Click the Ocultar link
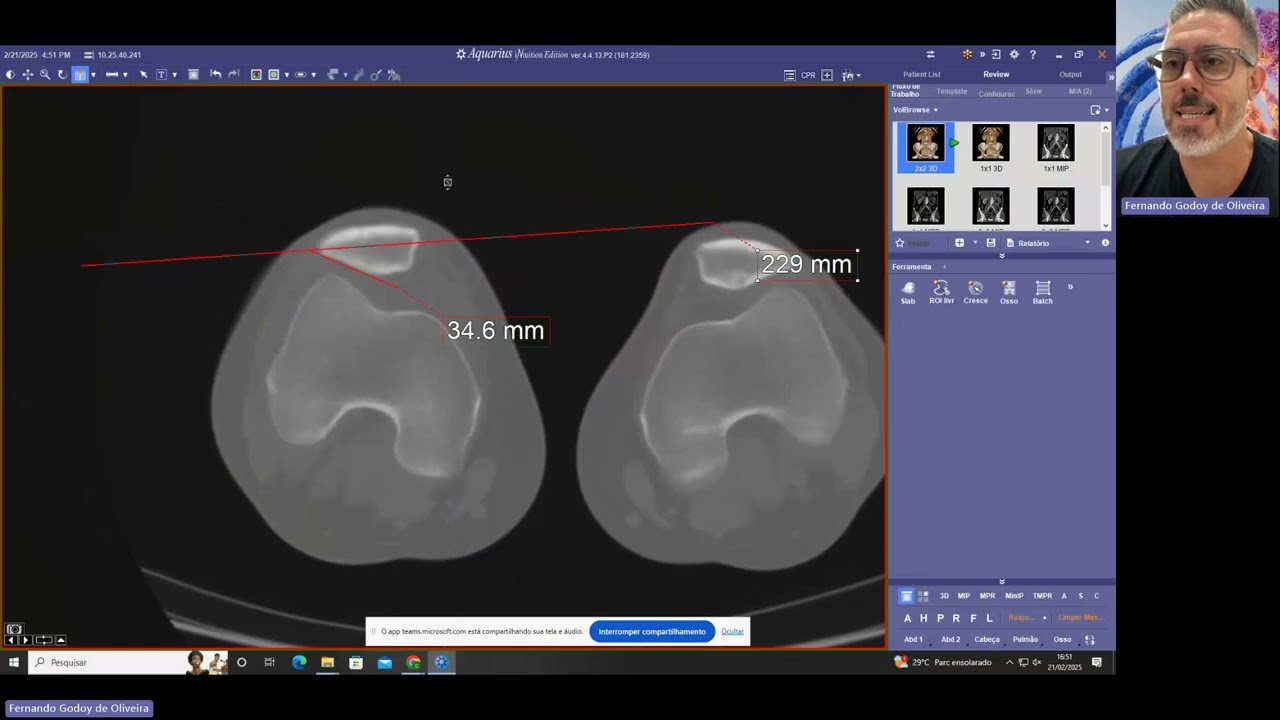The width and height of the screenshot is (1280, 720). point(732,631)
